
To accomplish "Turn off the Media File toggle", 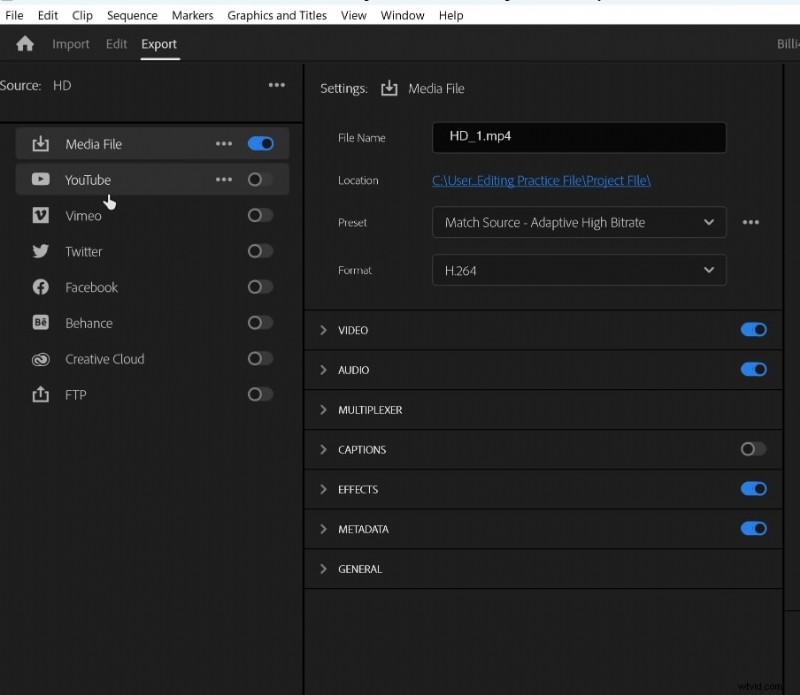I will tap(260, 143).
